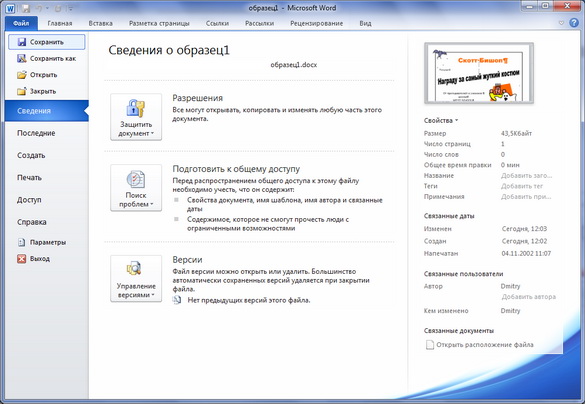
Task: Click the Word application icon in title bar
Action: click(10, 8)
